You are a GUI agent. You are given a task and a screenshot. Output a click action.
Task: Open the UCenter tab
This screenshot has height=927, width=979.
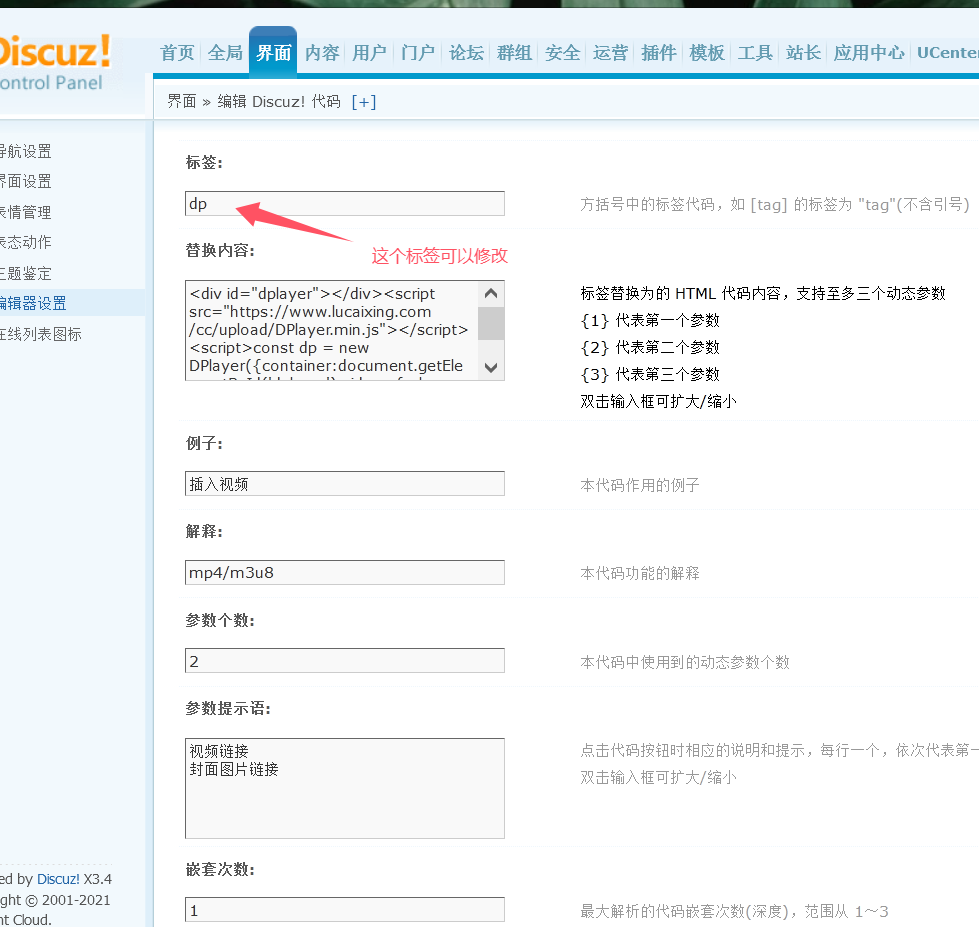948,53
